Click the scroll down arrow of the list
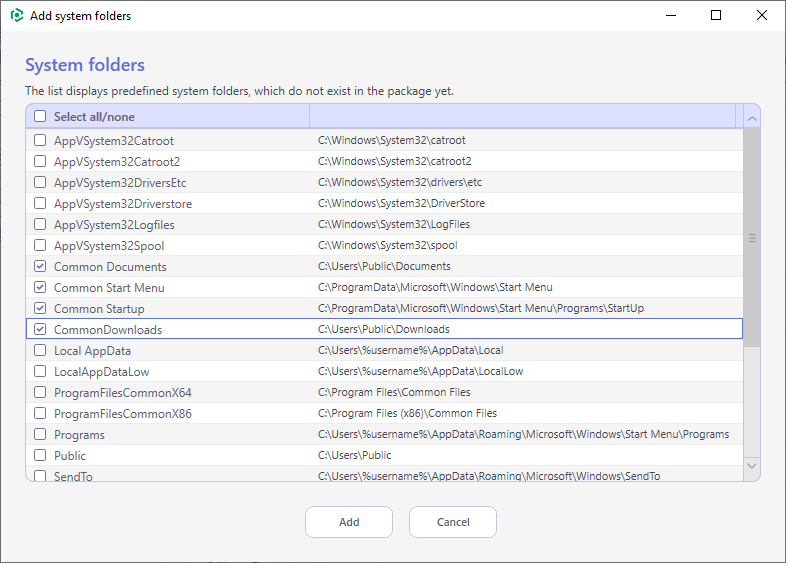 pyautogui.click(x=752, y=466)
